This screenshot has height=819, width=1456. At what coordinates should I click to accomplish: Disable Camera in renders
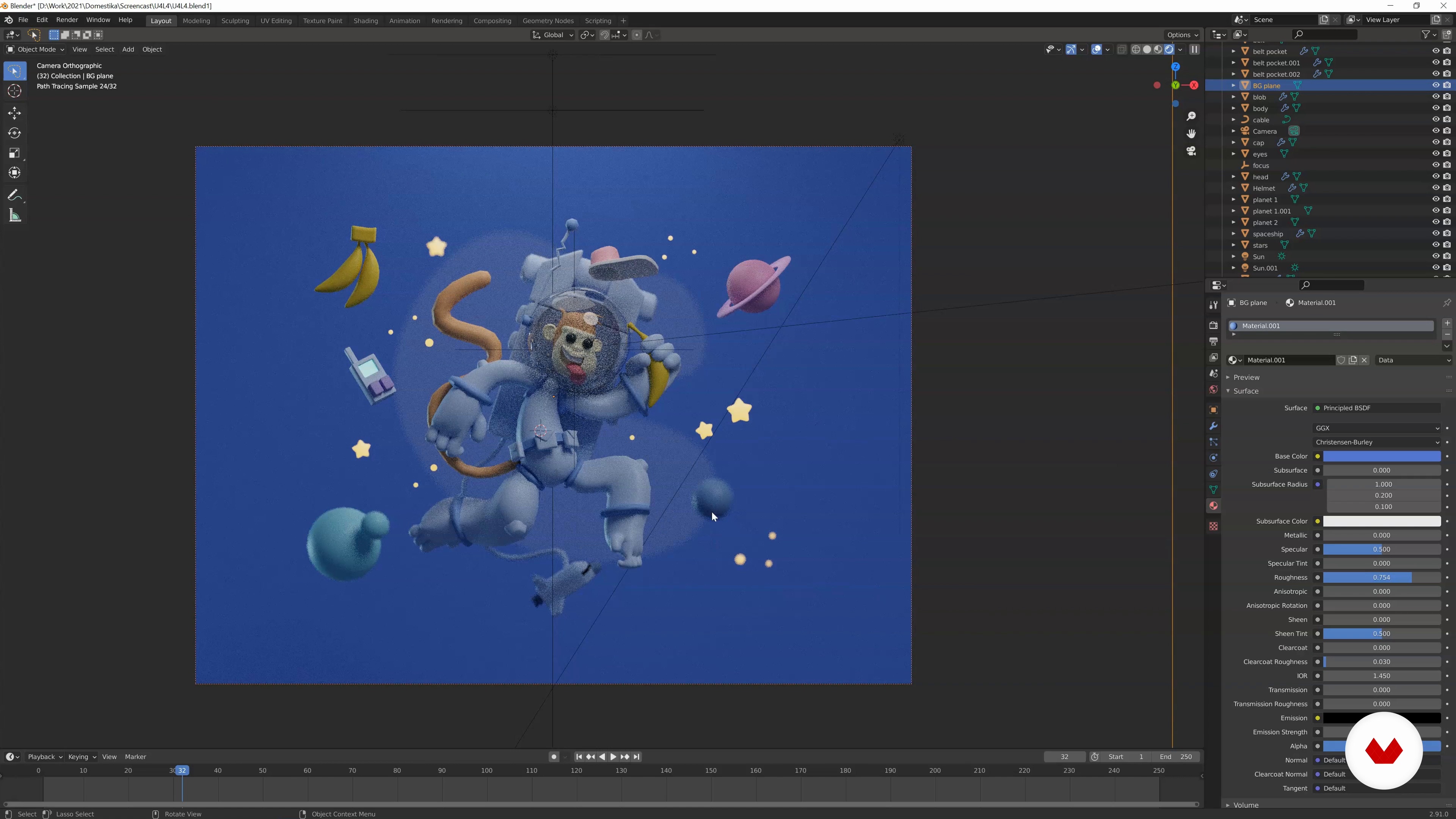(1447, 131)
